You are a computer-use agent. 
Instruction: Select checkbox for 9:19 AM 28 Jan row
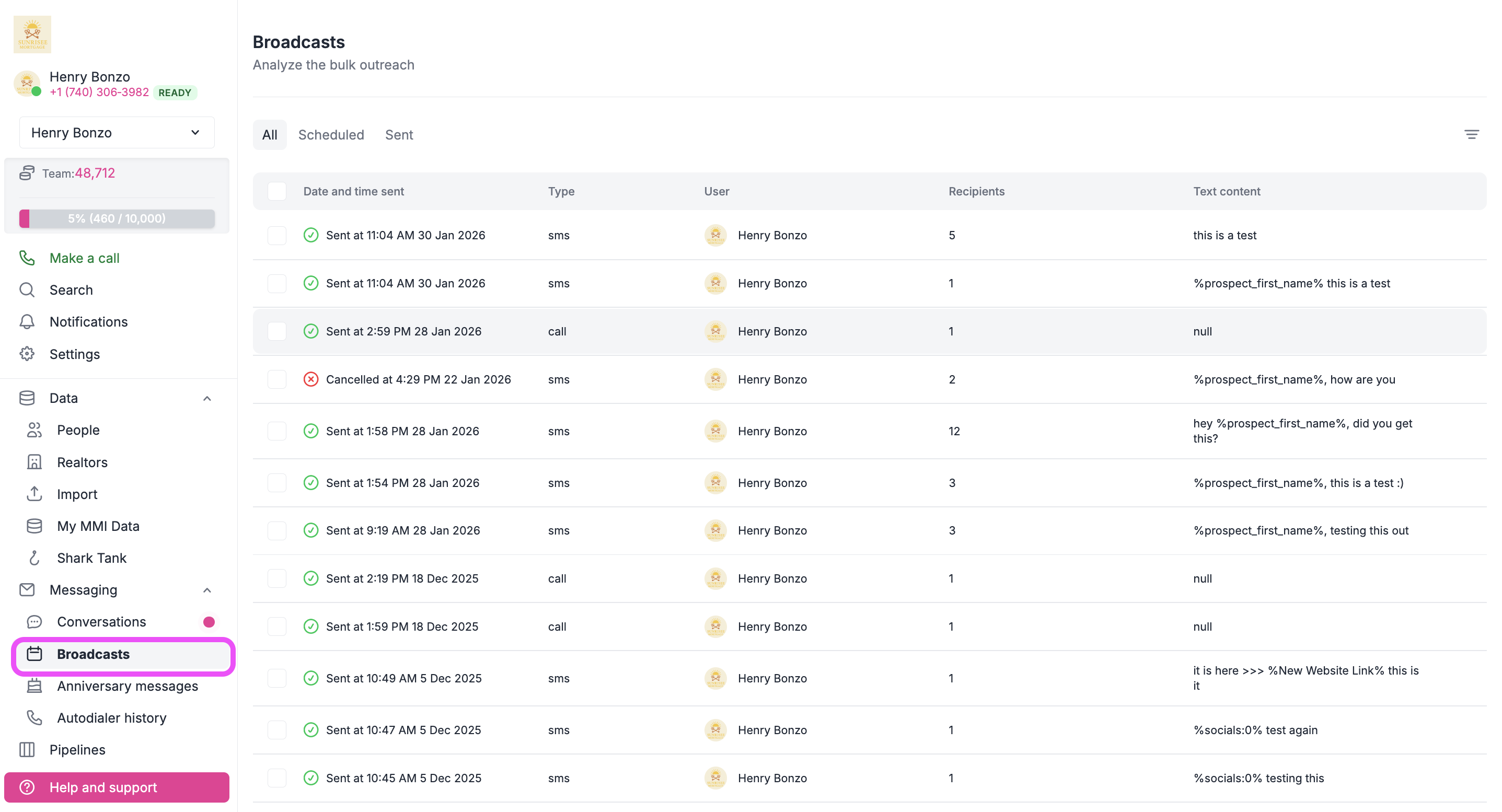coord(277,530)
